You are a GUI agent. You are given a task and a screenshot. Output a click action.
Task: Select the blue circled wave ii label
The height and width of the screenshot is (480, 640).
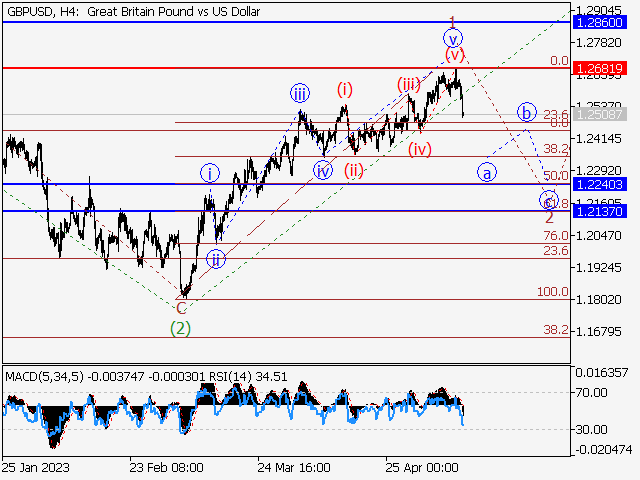point(216,259)
